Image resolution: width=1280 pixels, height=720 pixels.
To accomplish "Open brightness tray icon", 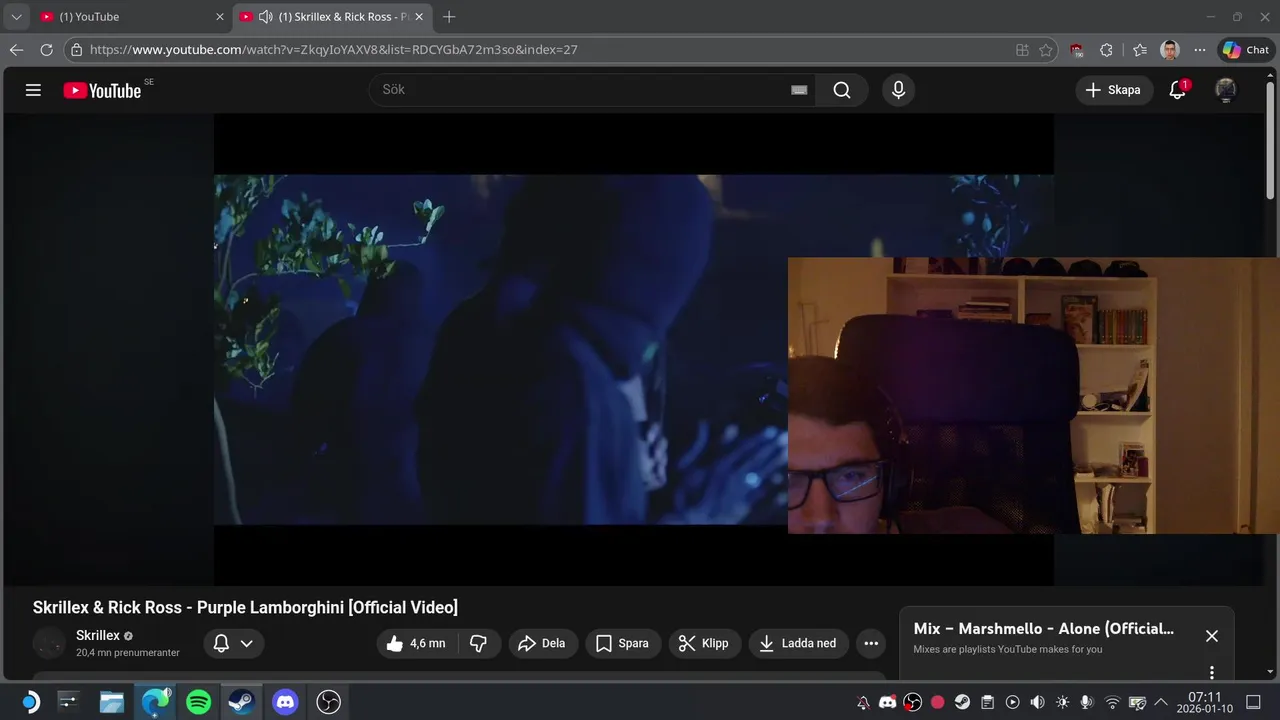I will 1062,703.
